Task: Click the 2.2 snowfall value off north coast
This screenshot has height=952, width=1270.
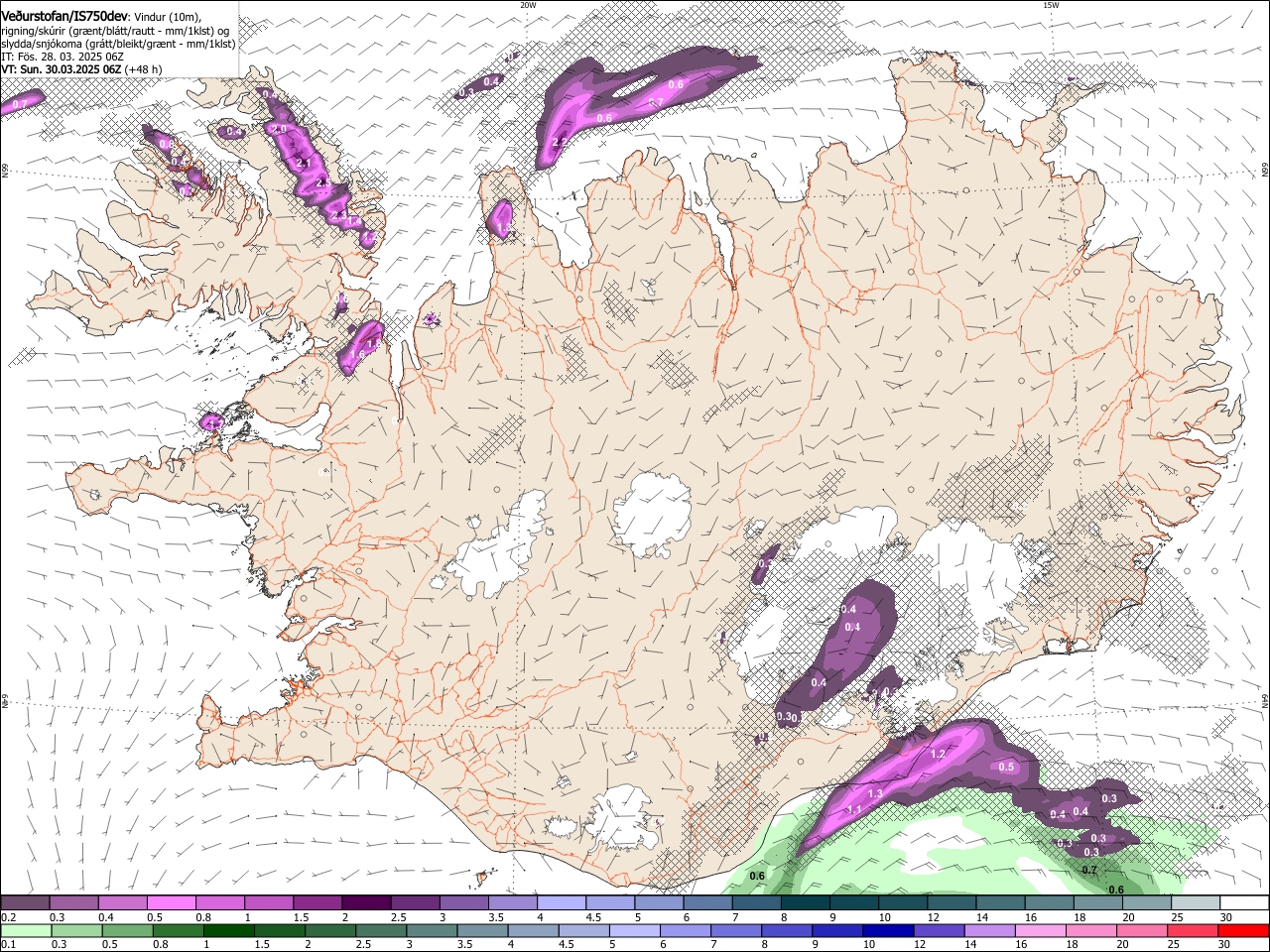Action: [x=560, y=143]
